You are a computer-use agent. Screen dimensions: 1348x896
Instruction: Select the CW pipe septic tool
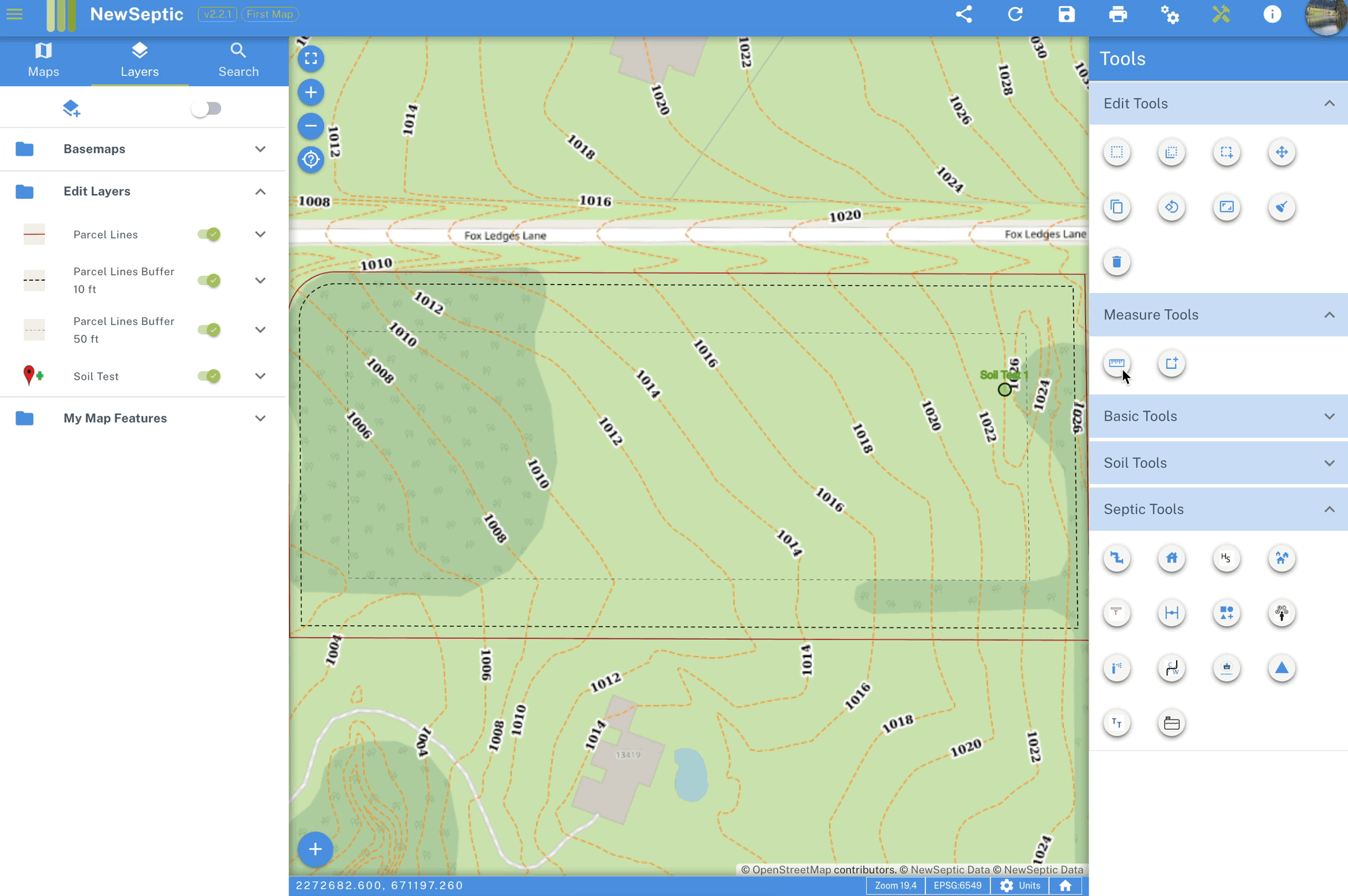pyautogui.click(x=1171, y=668)
